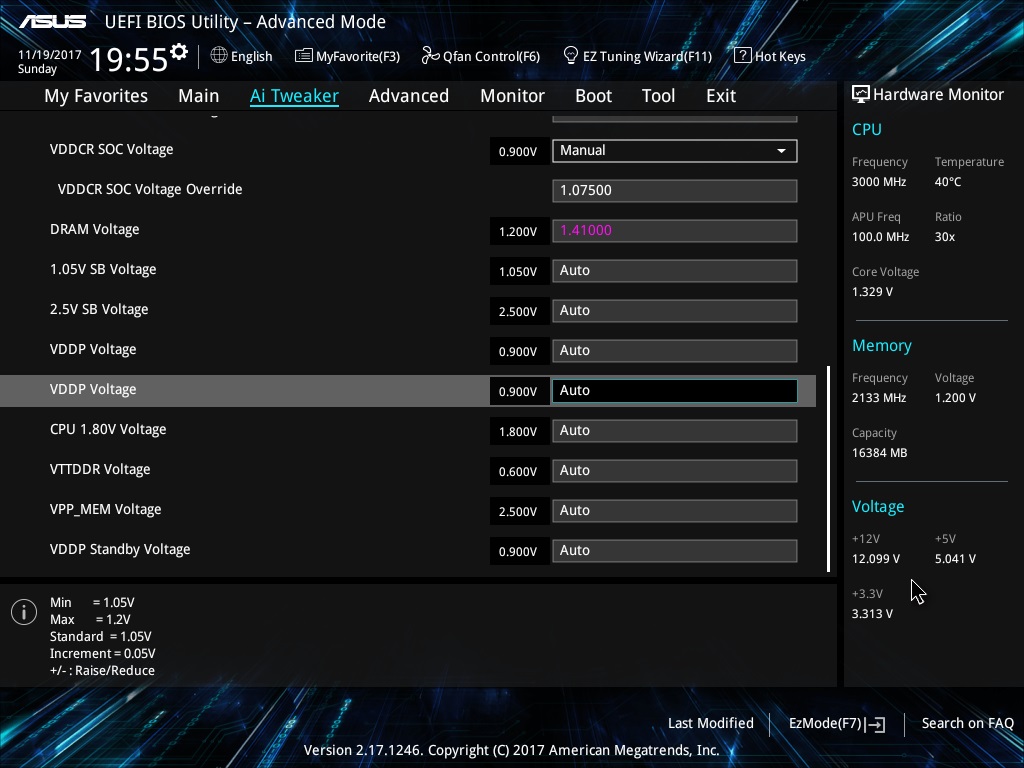The width and height of the screenshot is (1024, 768).
Task: Click the 1.05V SB Voltage label
Action: 103,269
